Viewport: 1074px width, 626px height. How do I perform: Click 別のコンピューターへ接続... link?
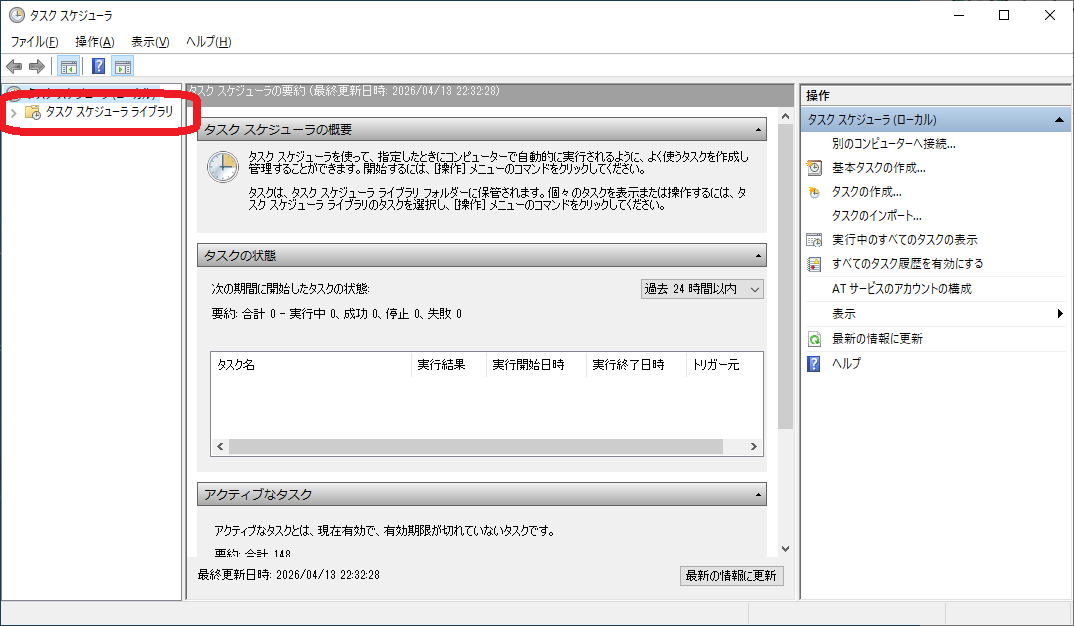(893, 144)
